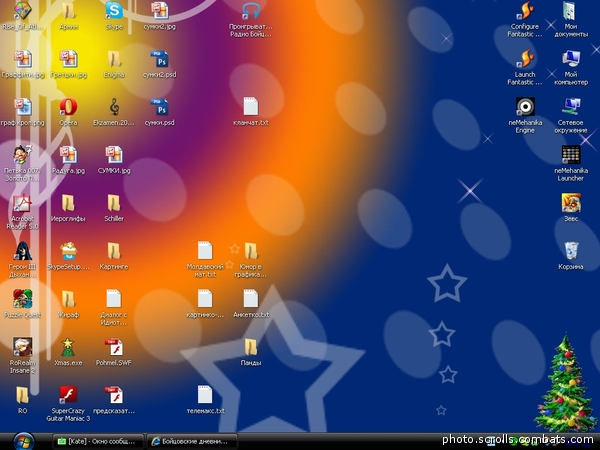Select the сумки.psd Photoshop file
Image resolution: width=600 pixels, height=450 pixels.
[x=160, y=107]
